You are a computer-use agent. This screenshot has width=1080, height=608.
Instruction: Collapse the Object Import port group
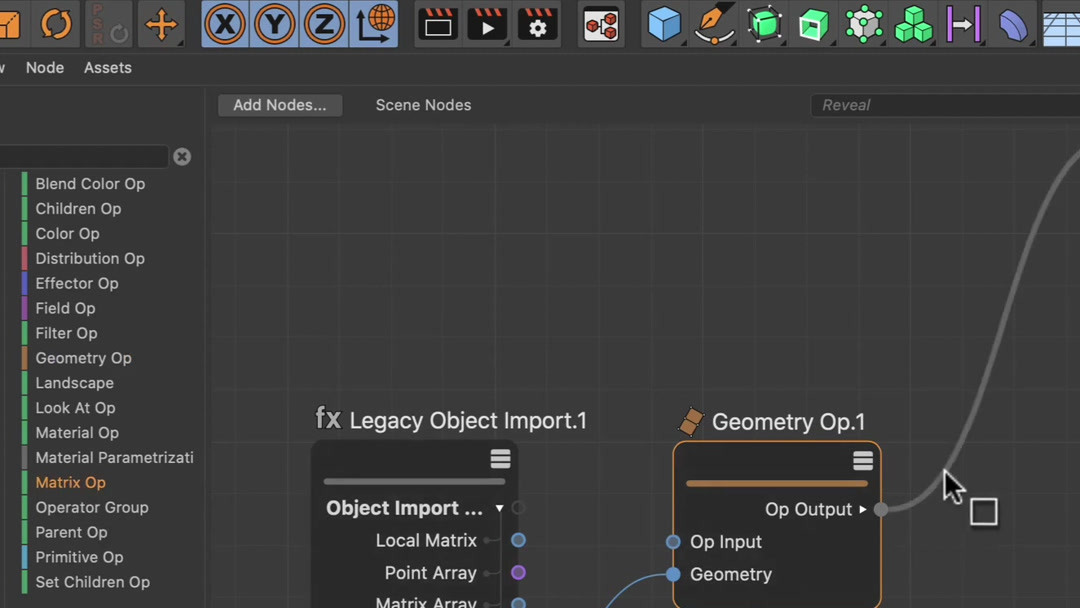(x=499, y=509)
